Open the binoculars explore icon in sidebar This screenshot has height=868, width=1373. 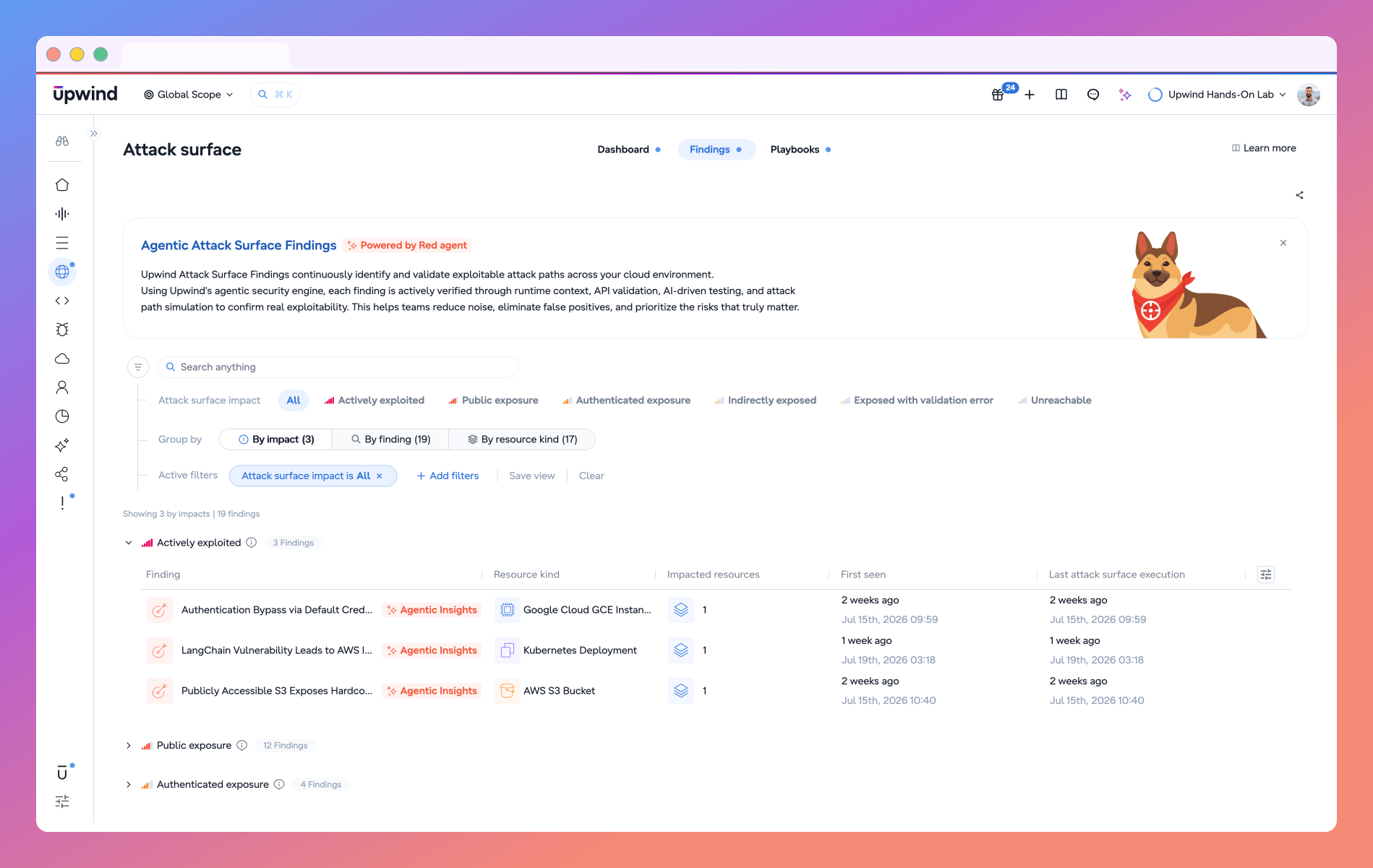(62, 141)
